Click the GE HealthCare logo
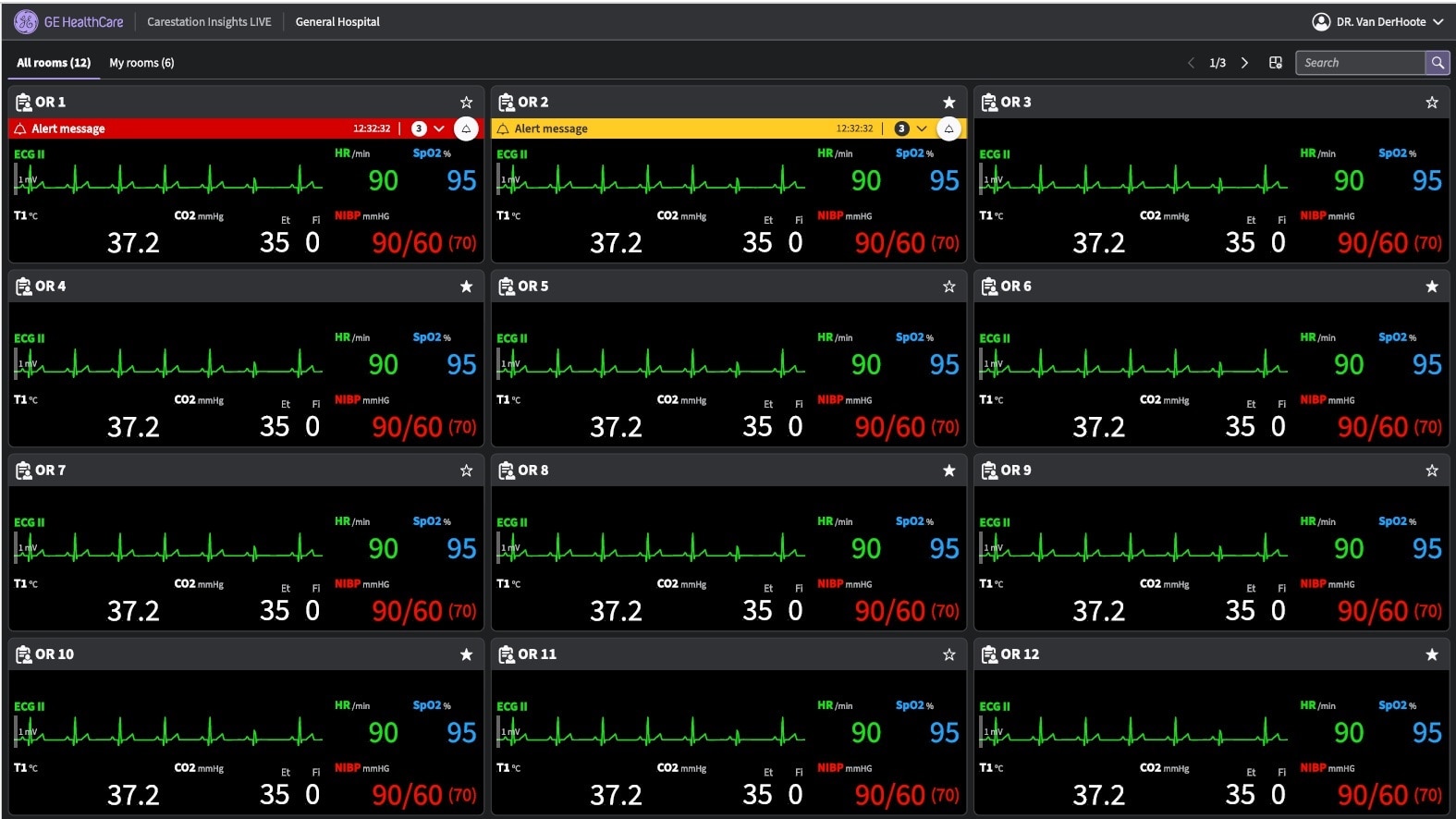Viewport: 1456px width, 819px height. click(x=26, y=21)
